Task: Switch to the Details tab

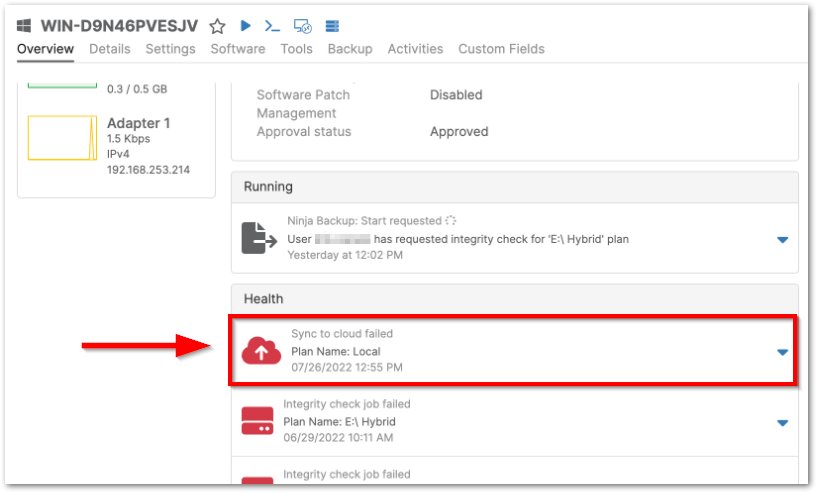Action: pyautogui.click(x=109, y=49)
